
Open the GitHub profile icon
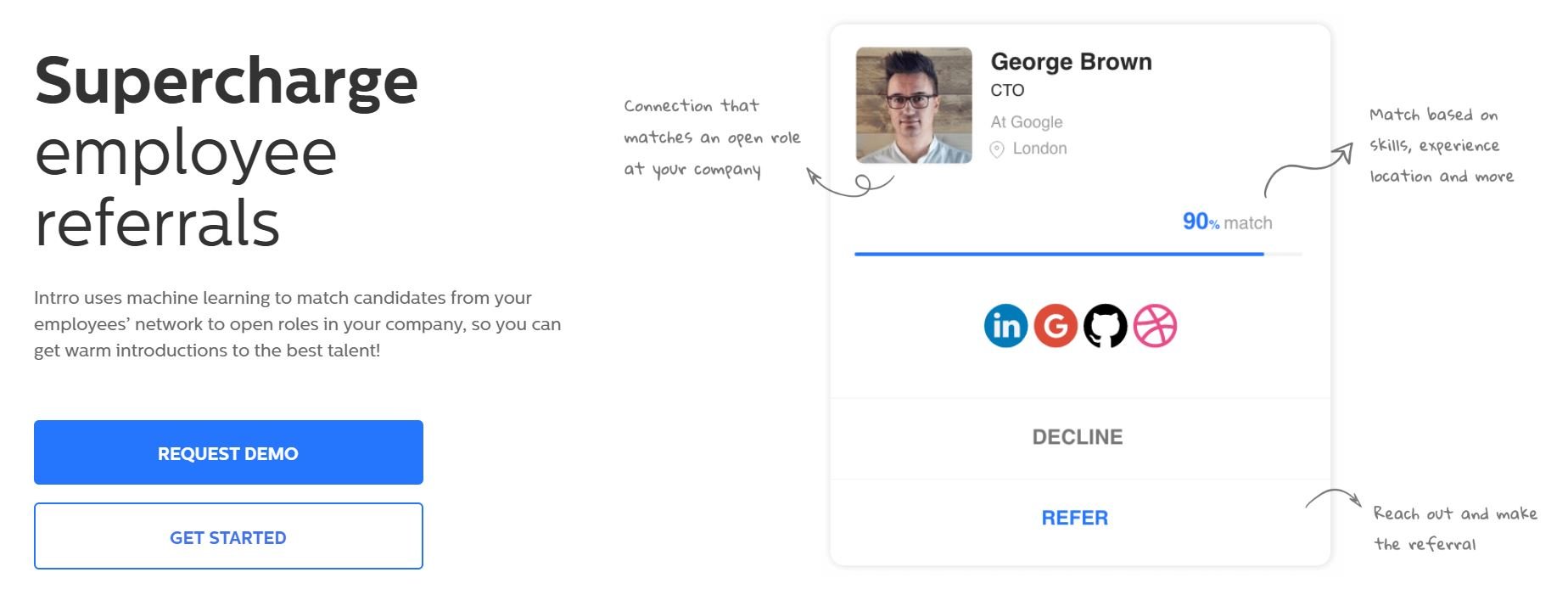click(1106, 326)
